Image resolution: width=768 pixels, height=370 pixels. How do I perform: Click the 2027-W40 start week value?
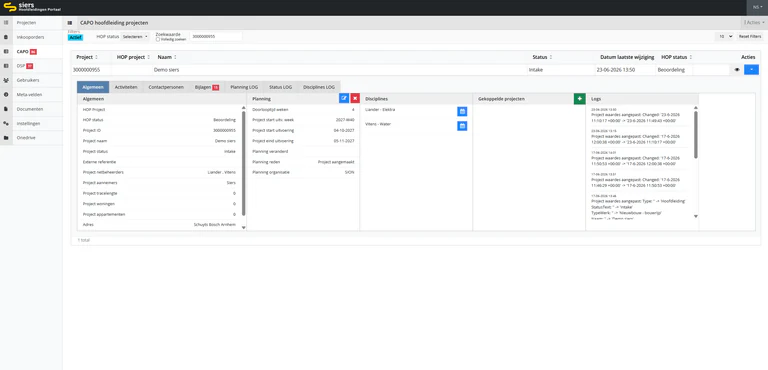coord(345,120)
